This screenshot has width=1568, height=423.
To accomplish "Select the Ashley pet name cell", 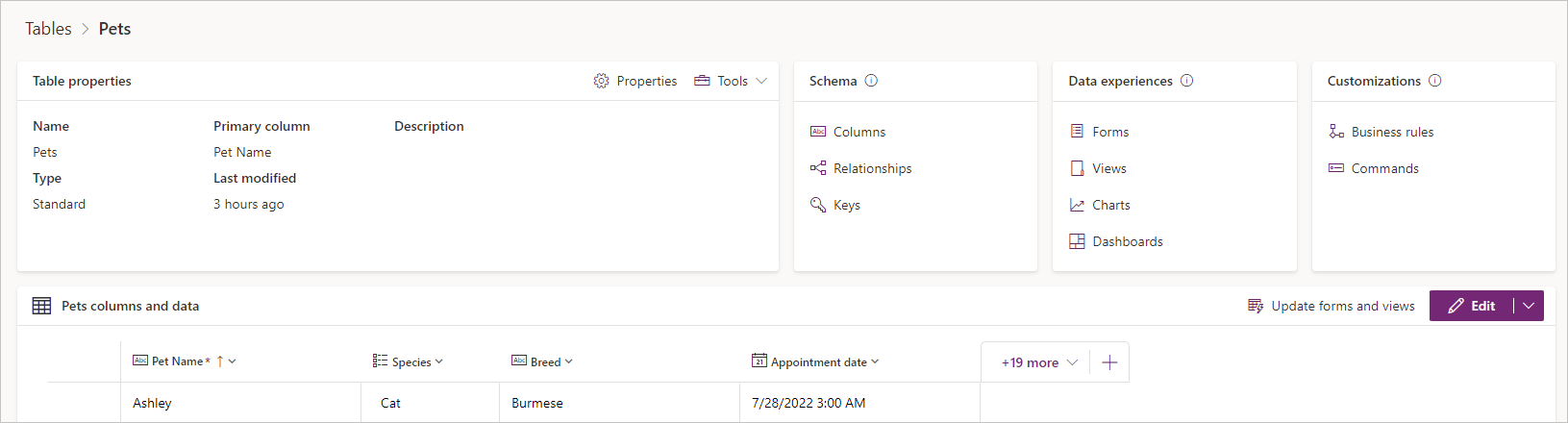I will 240,403.
